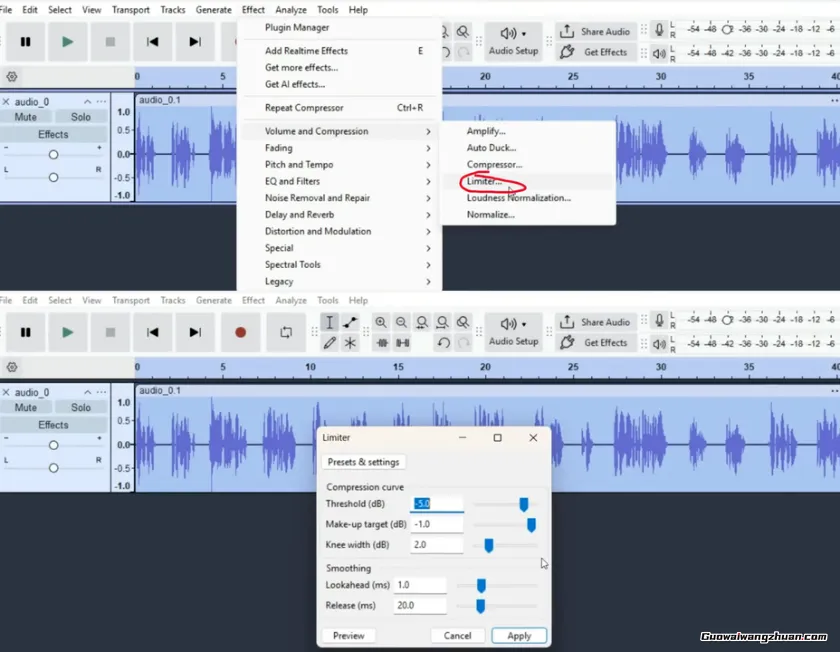Viewport: 840px width, 652px height.
Task: Open the Presets & settings dropdown
Action: tap(363, 462)
